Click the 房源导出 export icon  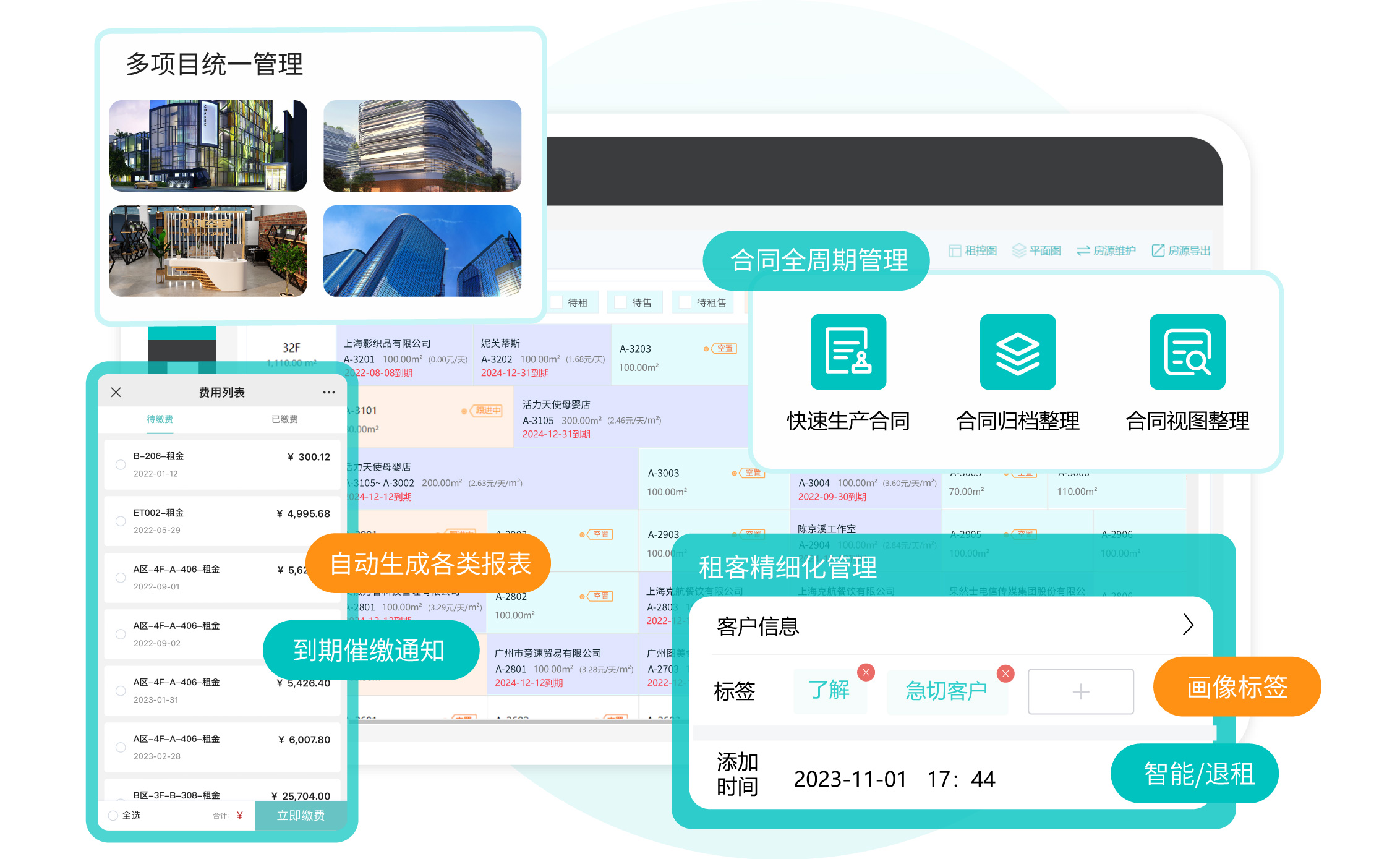pos(1158,250)
